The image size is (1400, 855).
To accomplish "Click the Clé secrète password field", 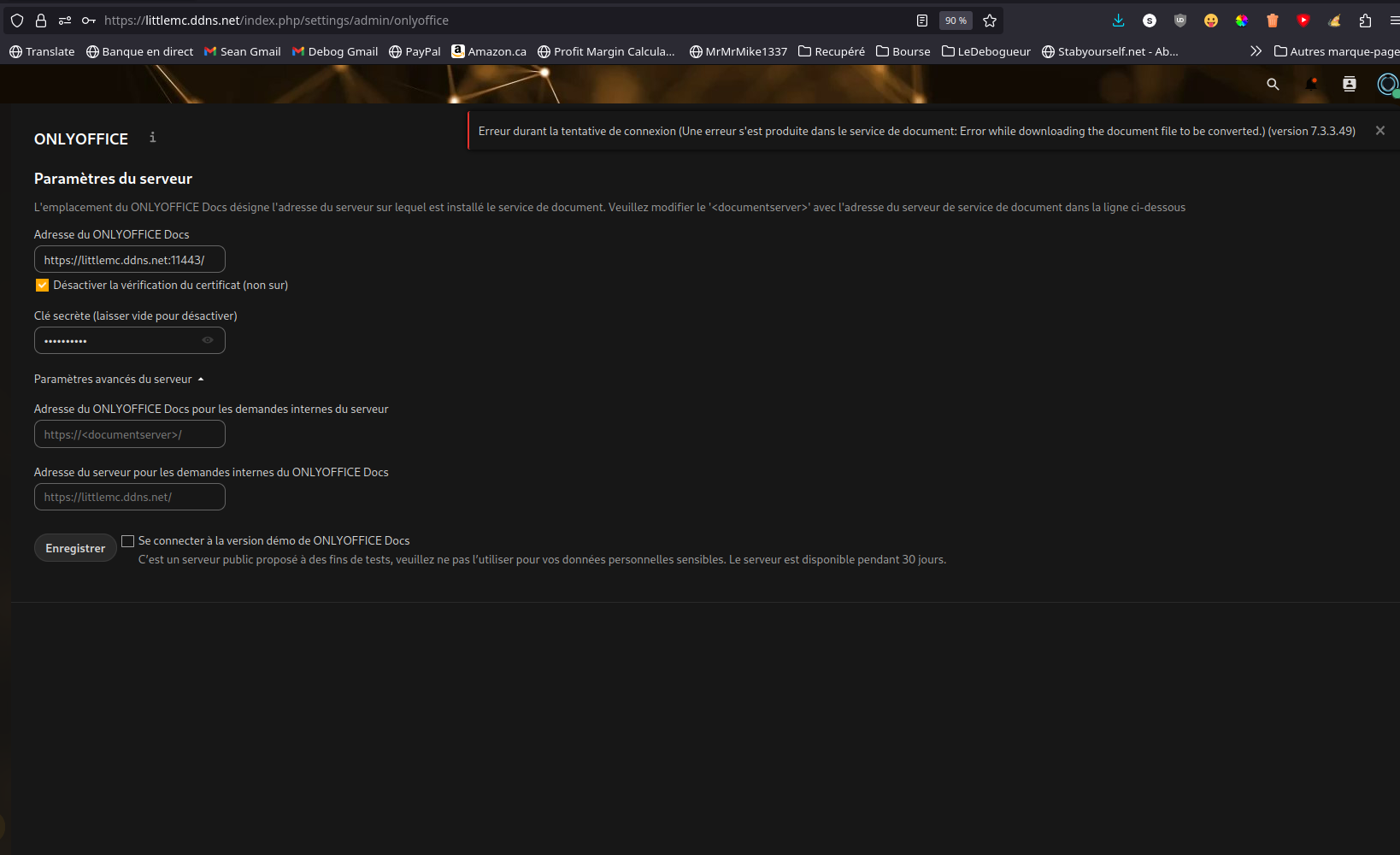I will (130, 340).
